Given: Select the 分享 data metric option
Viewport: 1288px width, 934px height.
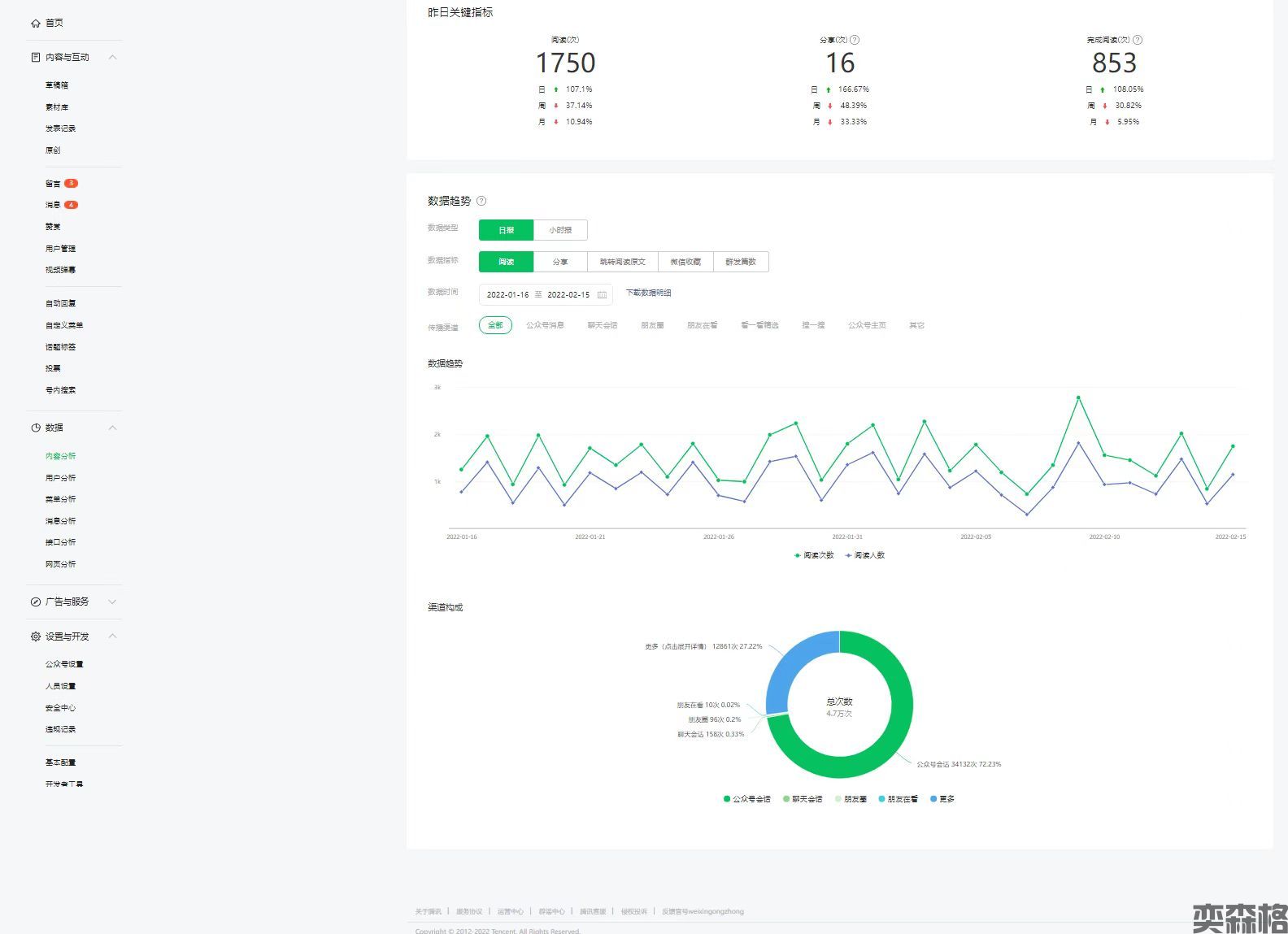Looking at the screenshot, I should click(560, 262).
